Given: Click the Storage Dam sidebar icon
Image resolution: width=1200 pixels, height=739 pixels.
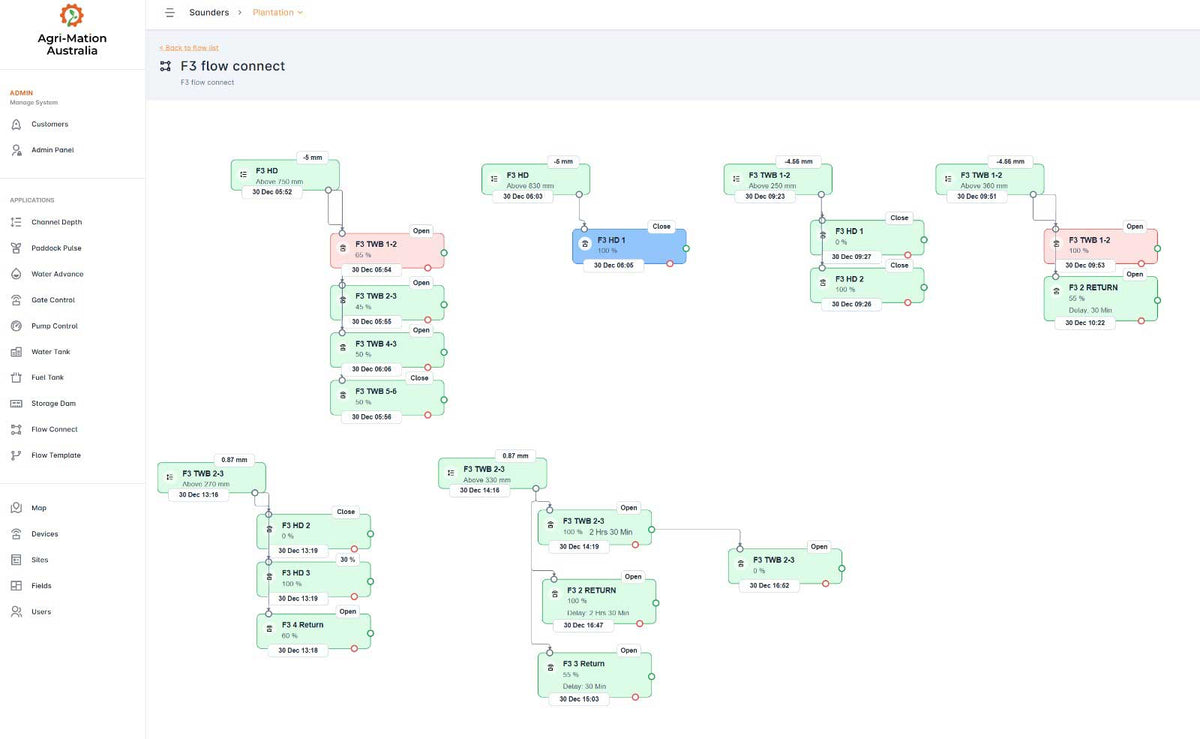Looking at the screenshot, I should 16,404.
